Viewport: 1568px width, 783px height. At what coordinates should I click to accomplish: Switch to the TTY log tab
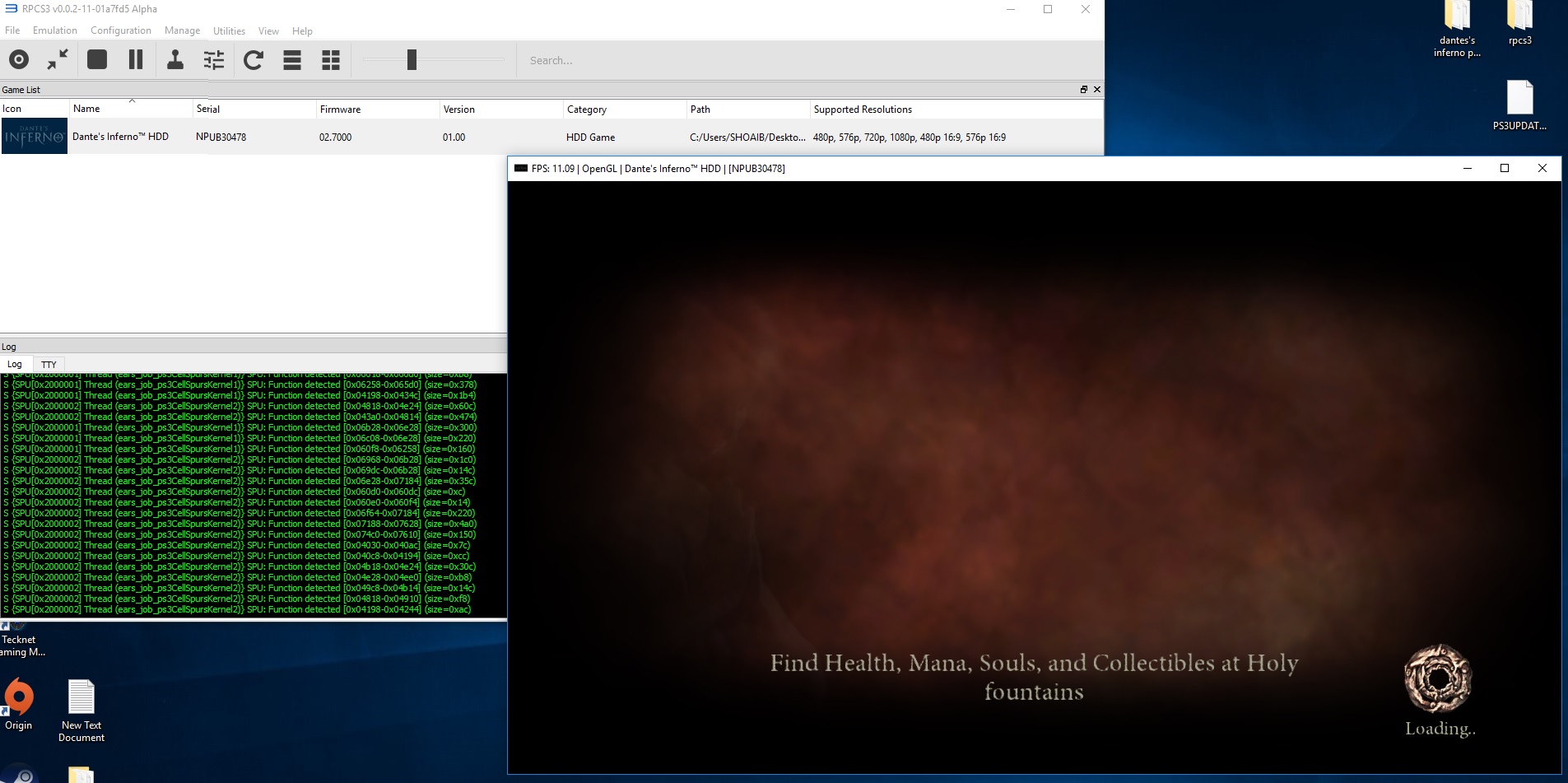(x=49, y=365)
